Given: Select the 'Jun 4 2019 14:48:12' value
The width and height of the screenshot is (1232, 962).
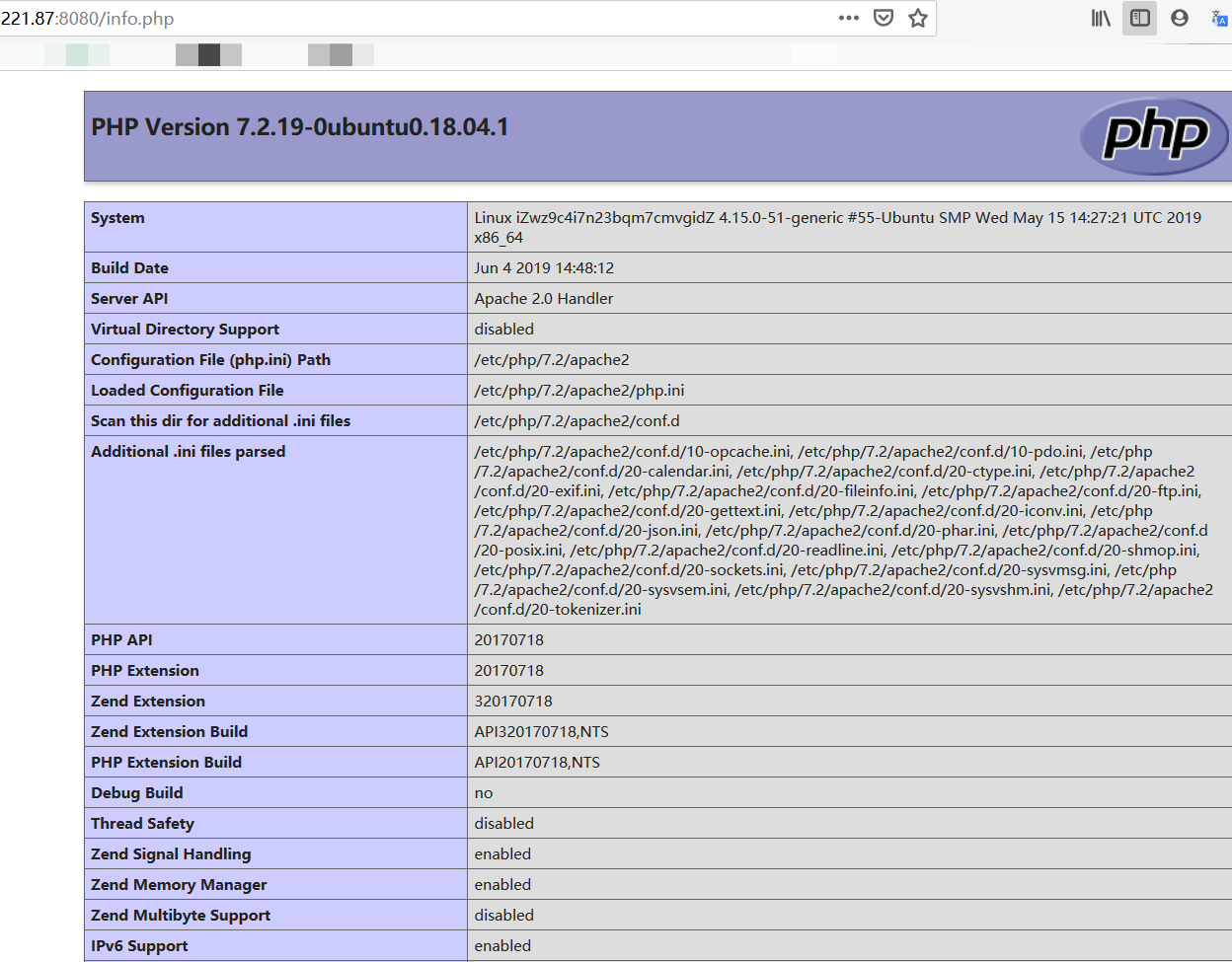Looking at the screenshot, I should click(x=544, y=268).
